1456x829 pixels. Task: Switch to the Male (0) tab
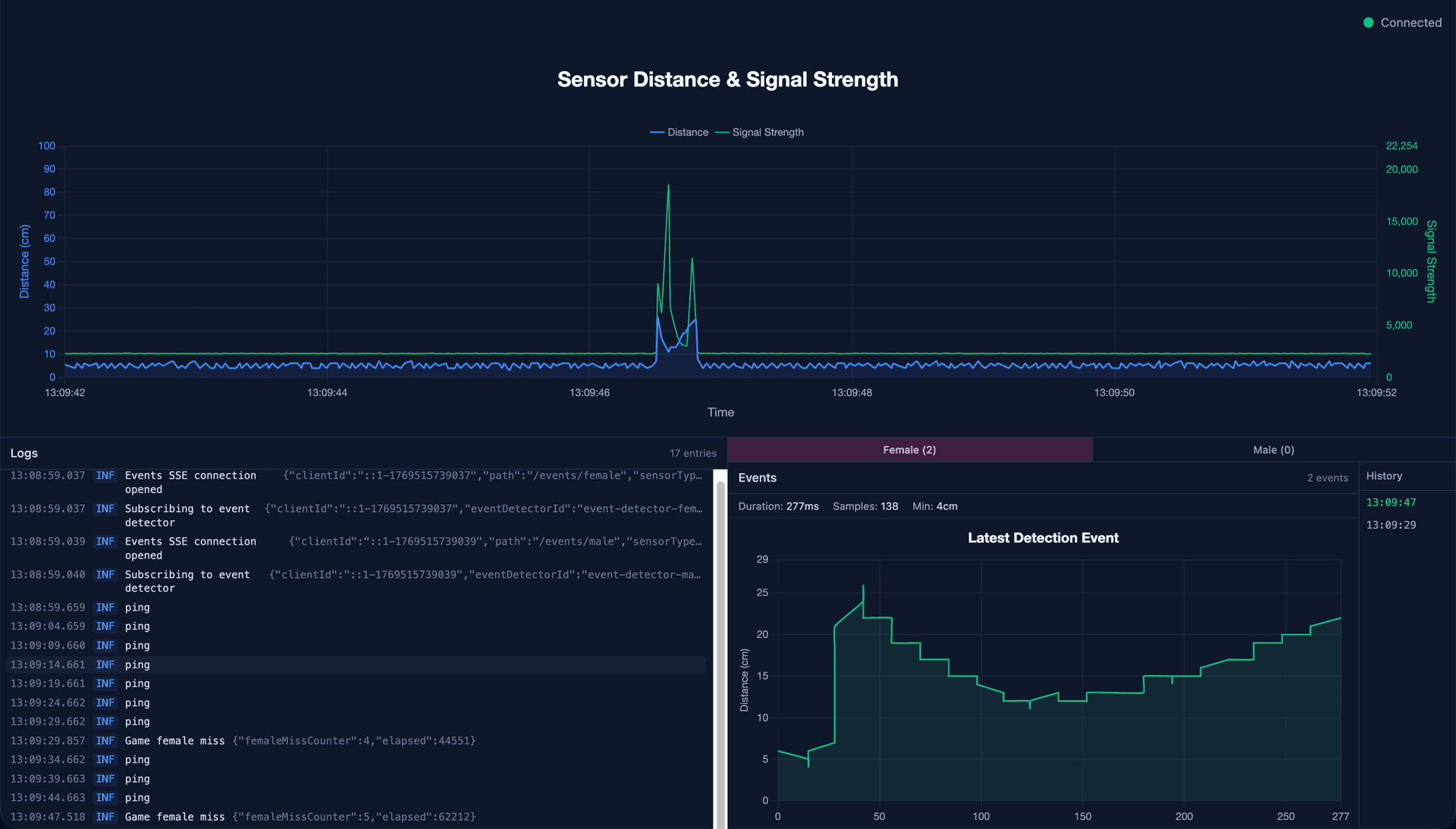click(1273, 449)
